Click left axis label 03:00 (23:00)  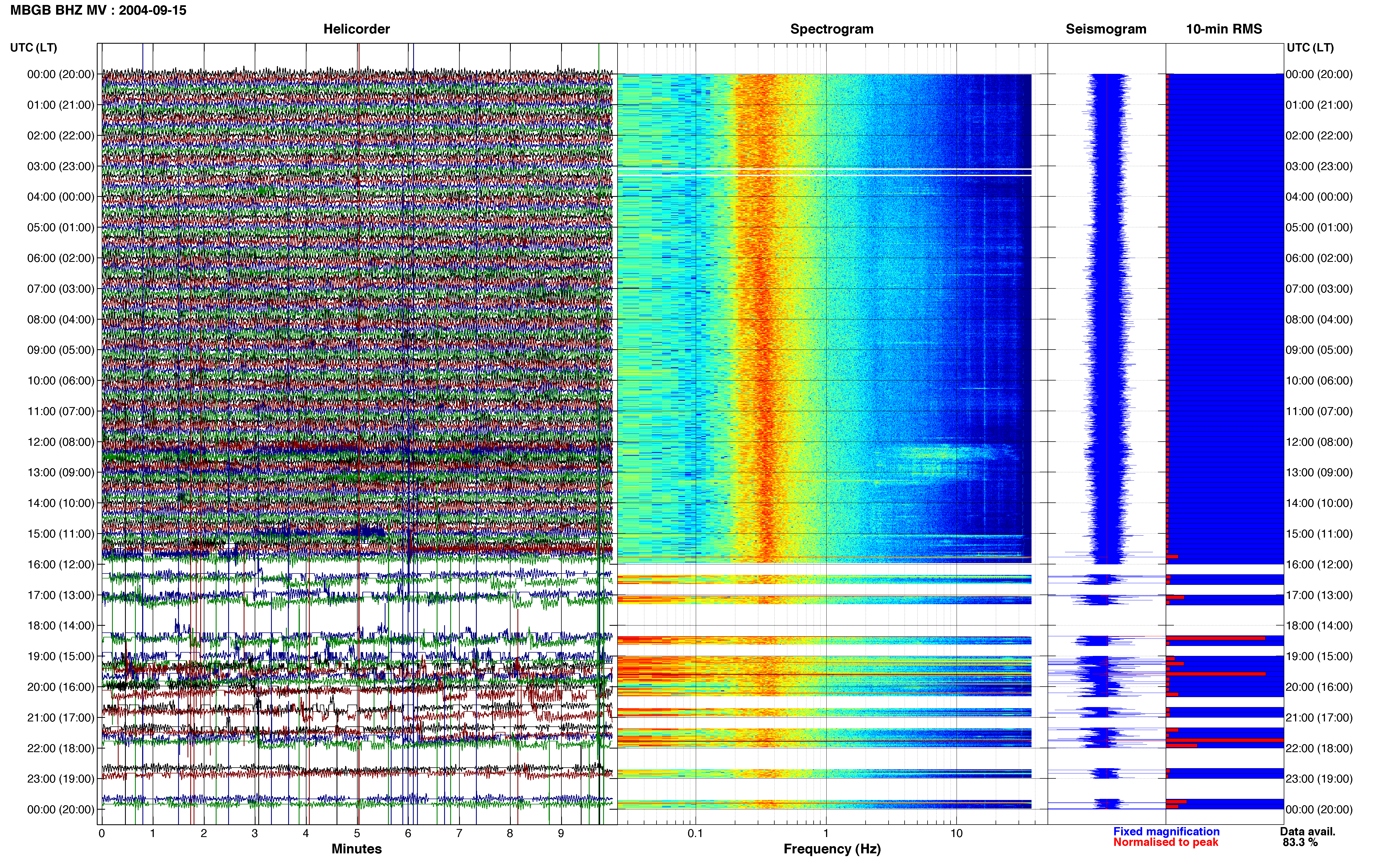[61, 166]
